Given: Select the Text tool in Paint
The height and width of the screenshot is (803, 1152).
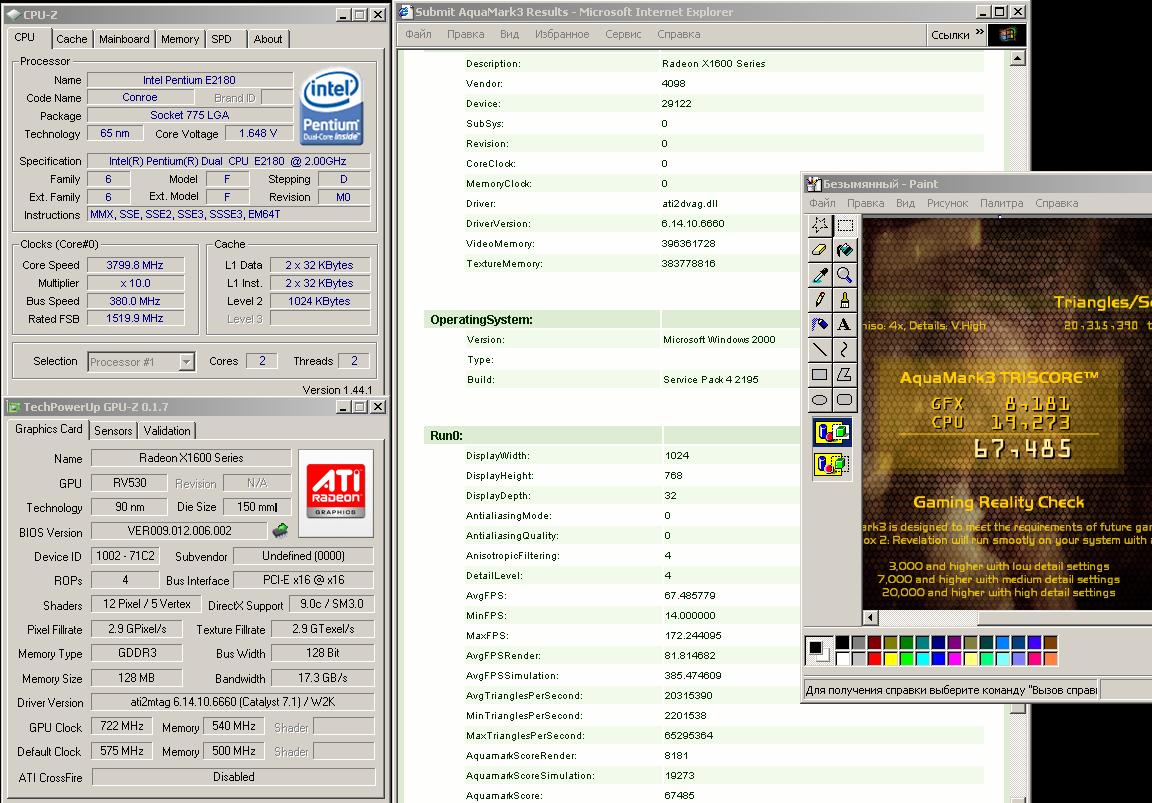Looking at the screenshot, I should click(845, 325).
